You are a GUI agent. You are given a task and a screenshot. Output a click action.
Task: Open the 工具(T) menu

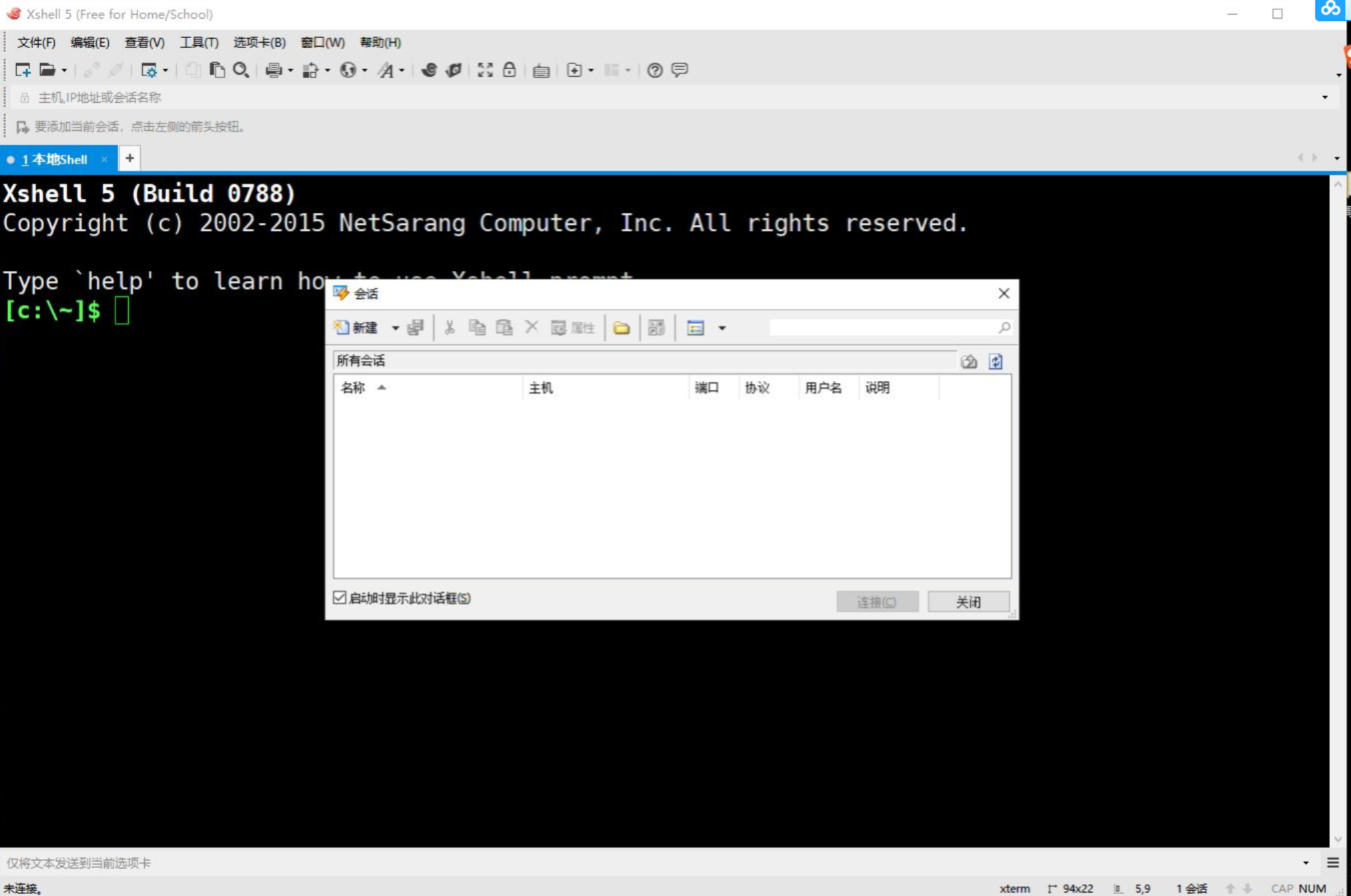198,42
